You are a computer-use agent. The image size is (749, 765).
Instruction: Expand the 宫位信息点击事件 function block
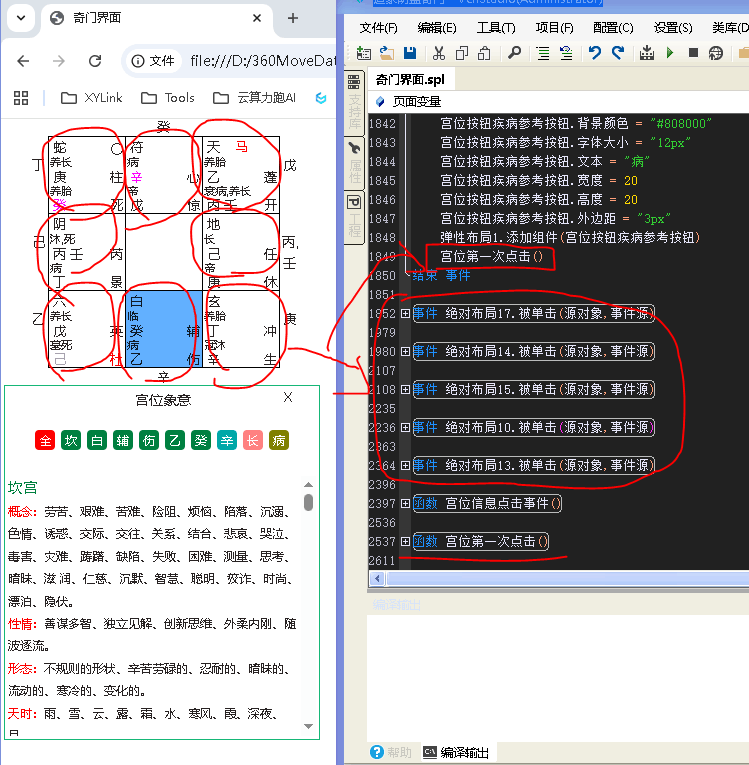tap(405, 503)
